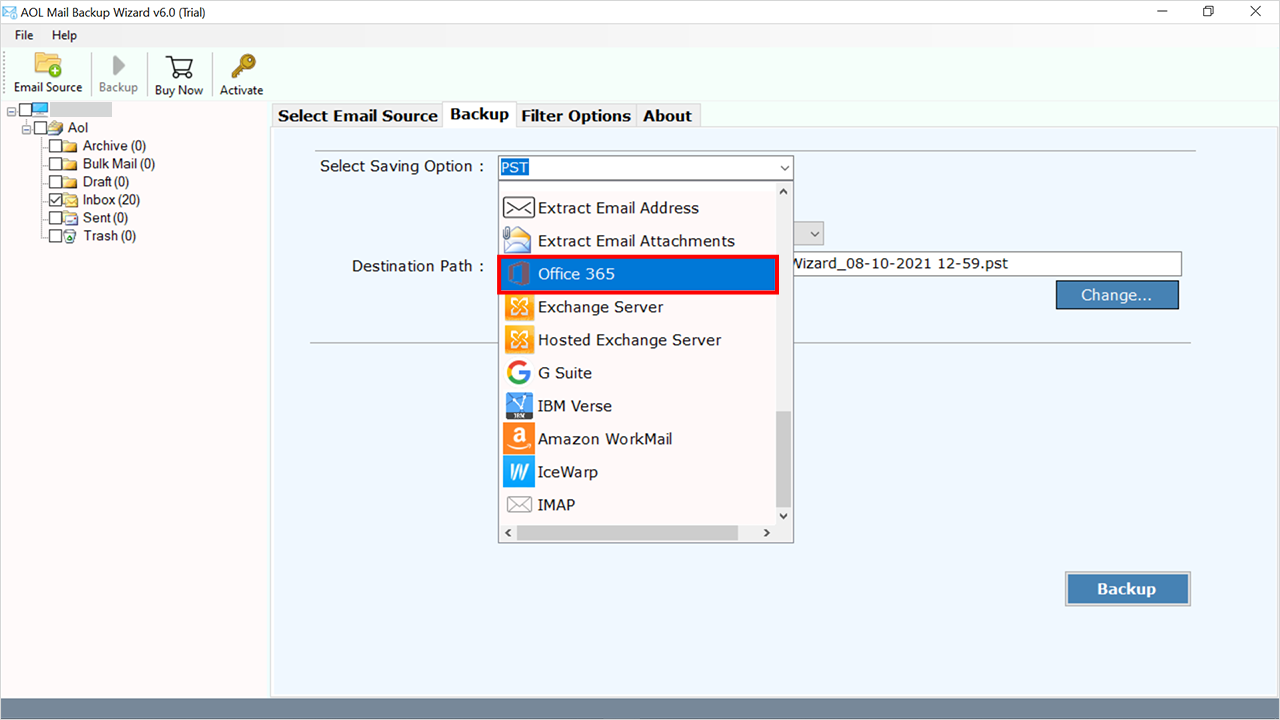
Task: Choose the Amazon WorkMail icon
Action: coord(518,439)
